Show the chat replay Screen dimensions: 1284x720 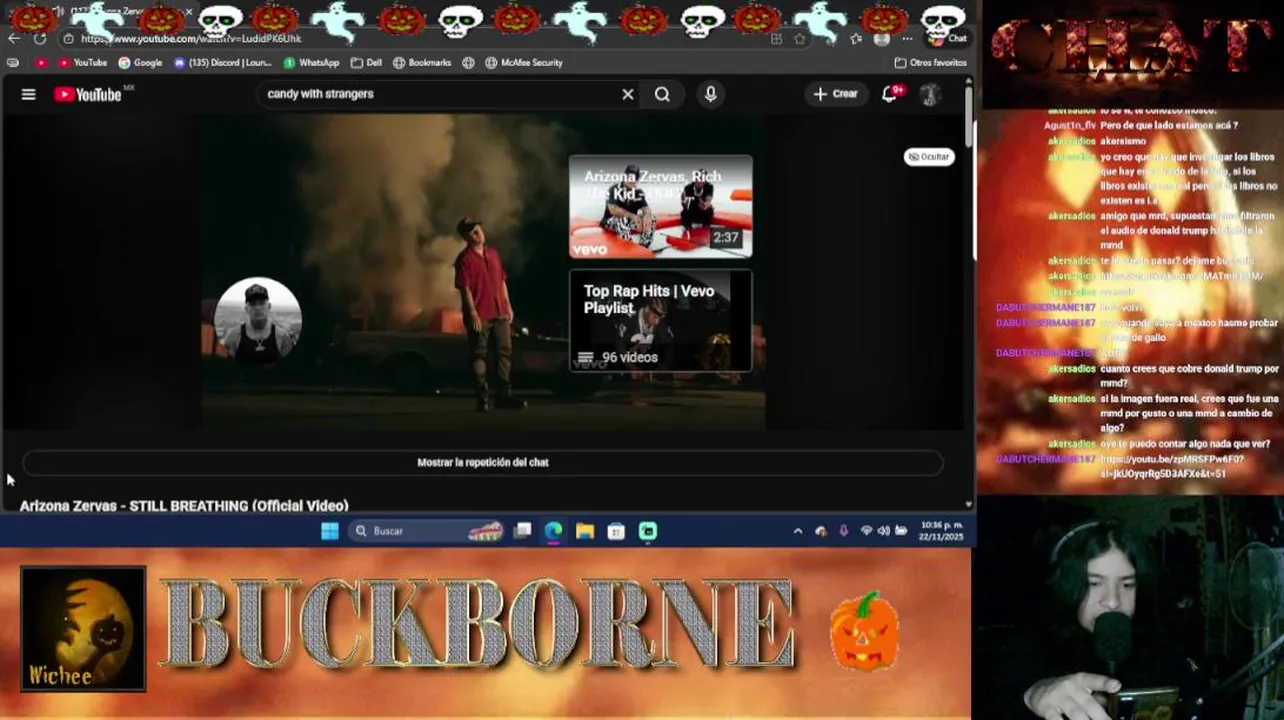point(483,462)
